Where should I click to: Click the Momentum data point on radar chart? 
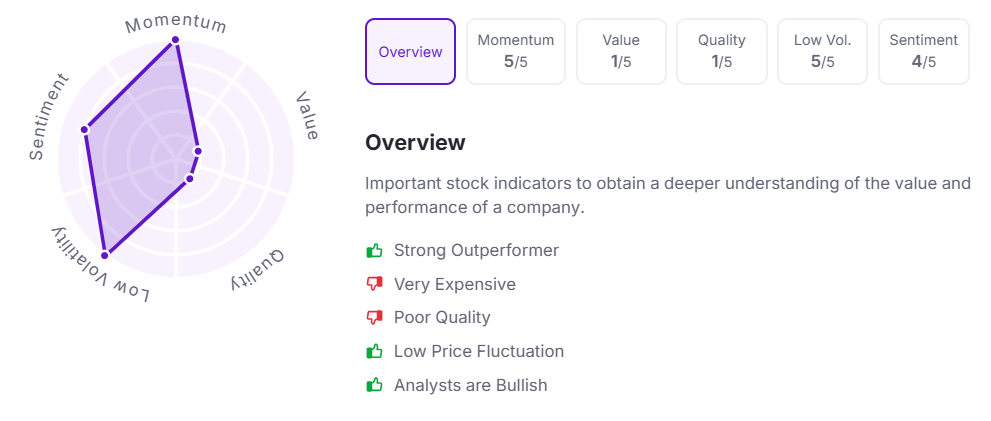tap(176, 40)
